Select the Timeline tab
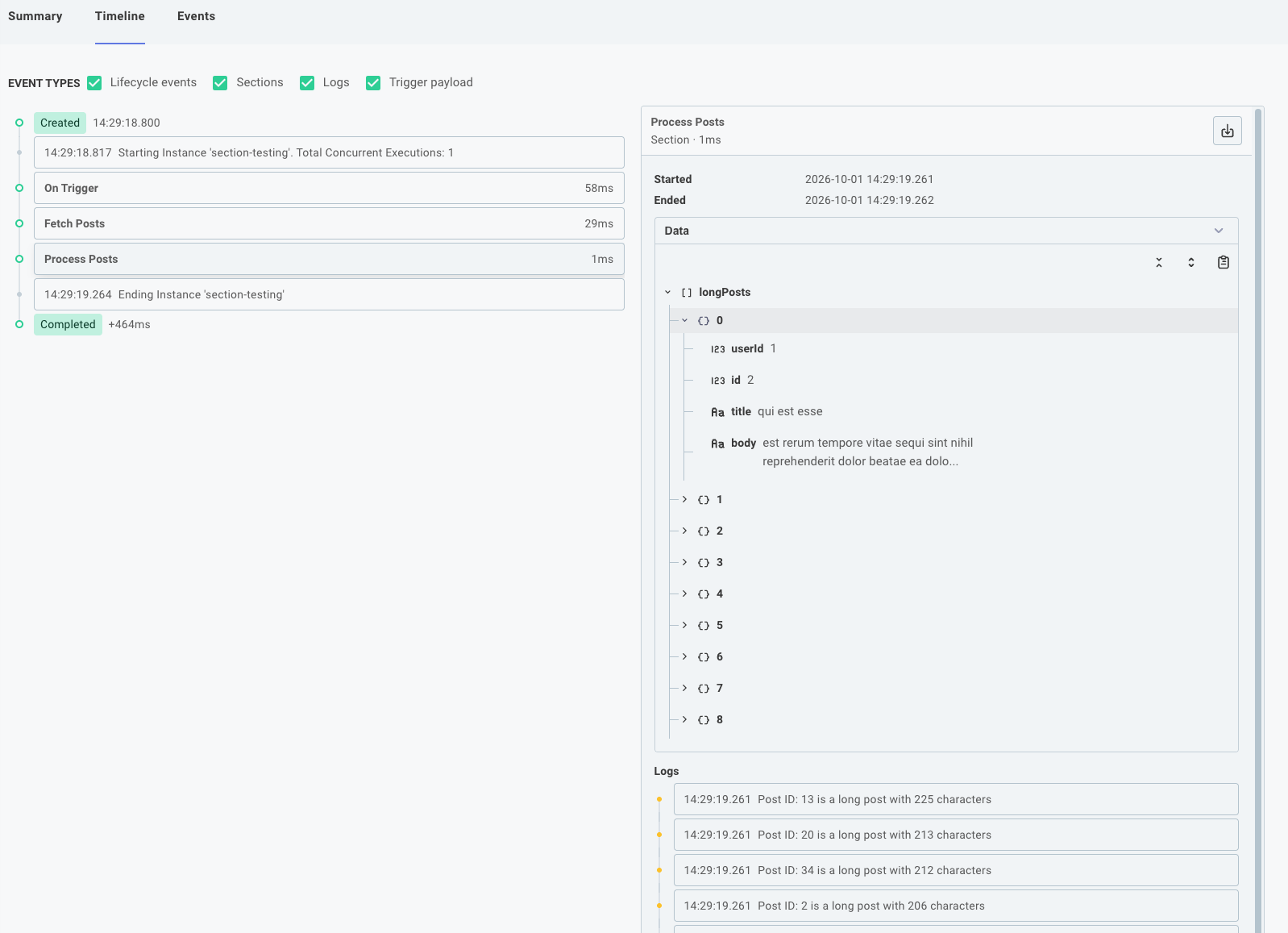Viewport: 1288px width, 933px height. 120,16
